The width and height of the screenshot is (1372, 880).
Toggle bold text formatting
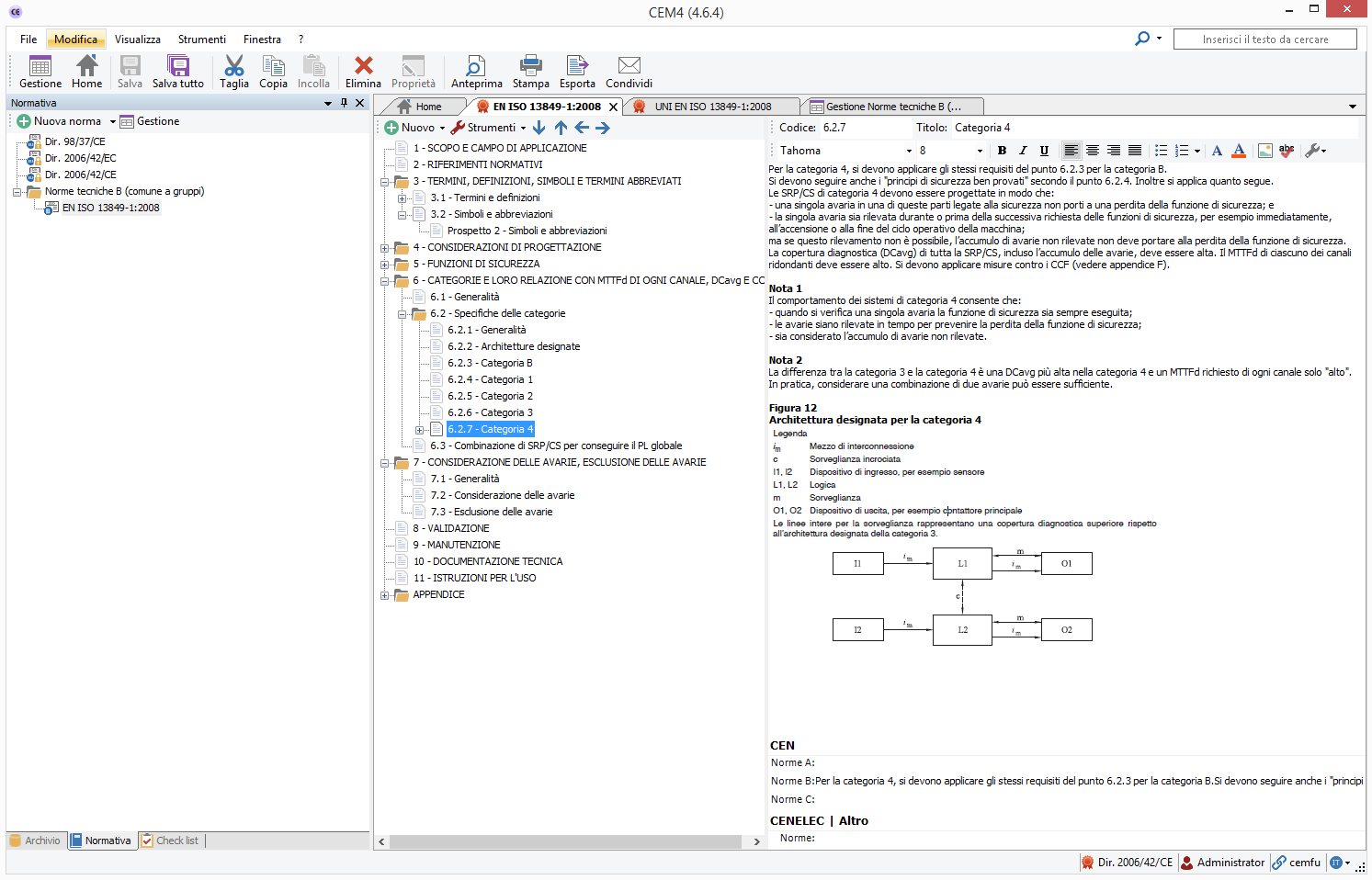pyautogui.click(x=1002, y=151)
